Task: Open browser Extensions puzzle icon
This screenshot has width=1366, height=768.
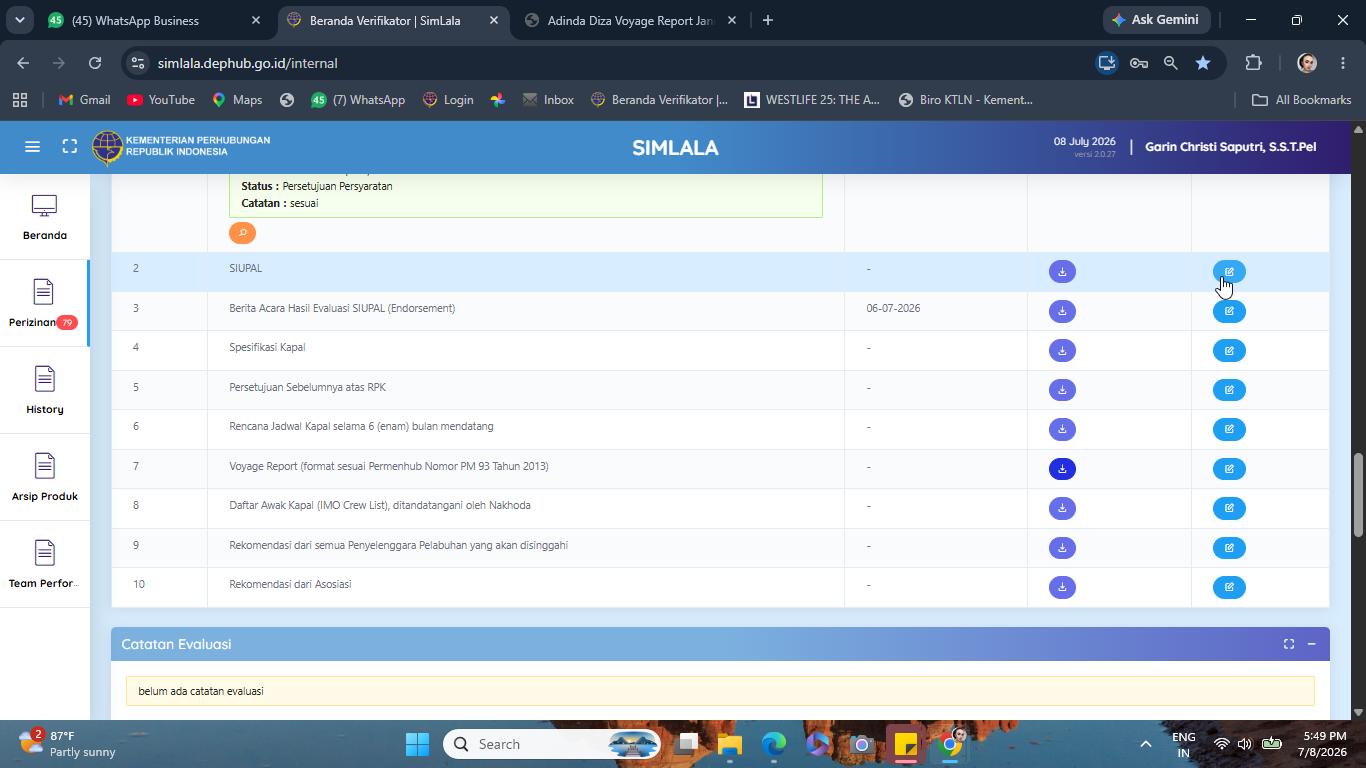Action: 1253,63
